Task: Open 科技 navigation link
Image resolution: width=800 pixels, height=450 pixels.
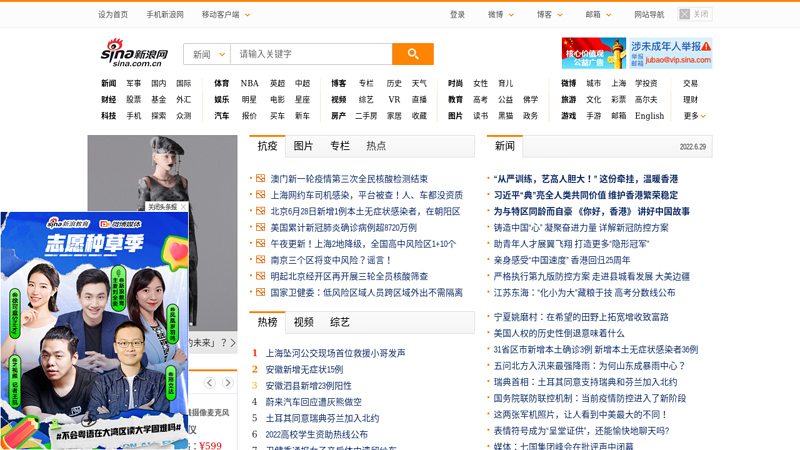Action: [x=109, y=116]
